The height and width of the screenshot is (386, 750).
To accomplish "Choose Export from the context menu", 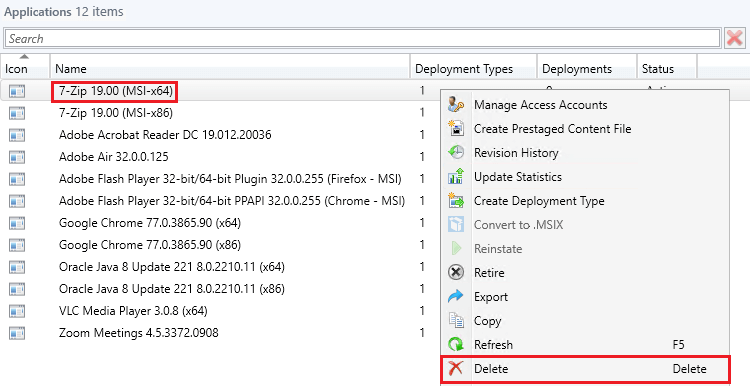I will point(585,297).
